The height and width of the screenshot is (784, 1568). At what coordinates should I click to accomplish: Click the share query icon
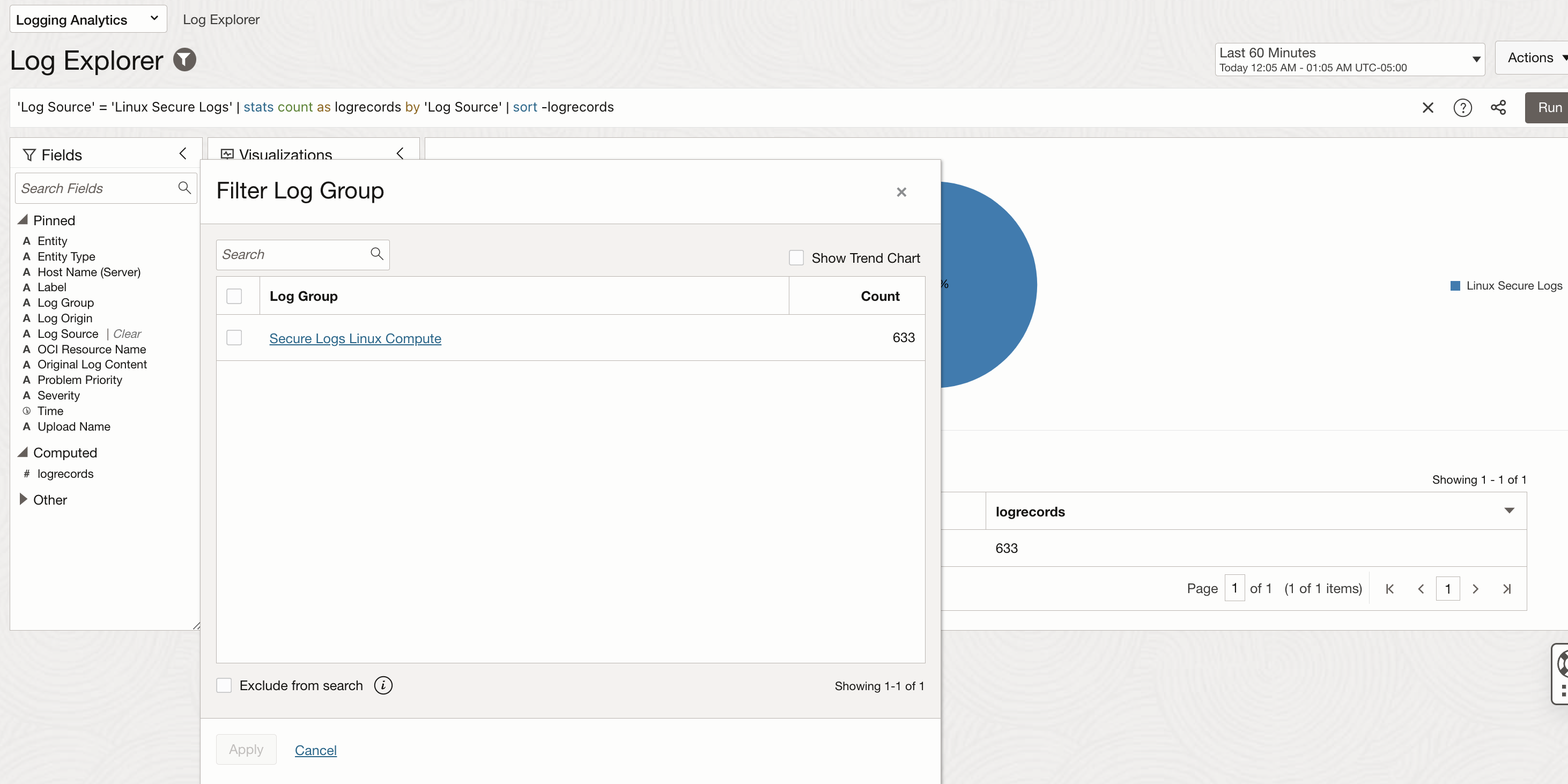tap(1498, 108)
